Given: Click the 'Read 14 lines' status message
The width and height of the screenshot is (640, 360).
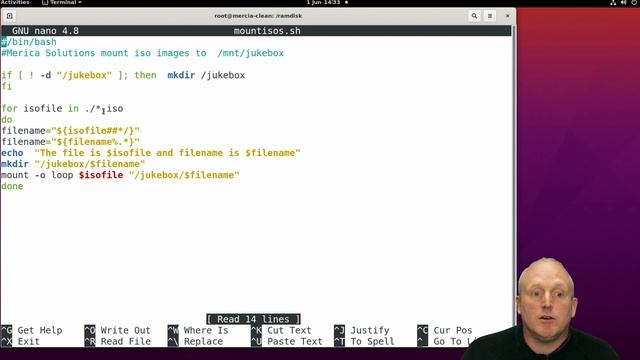Looking at the screenshot, I should (x=253, y=319).
